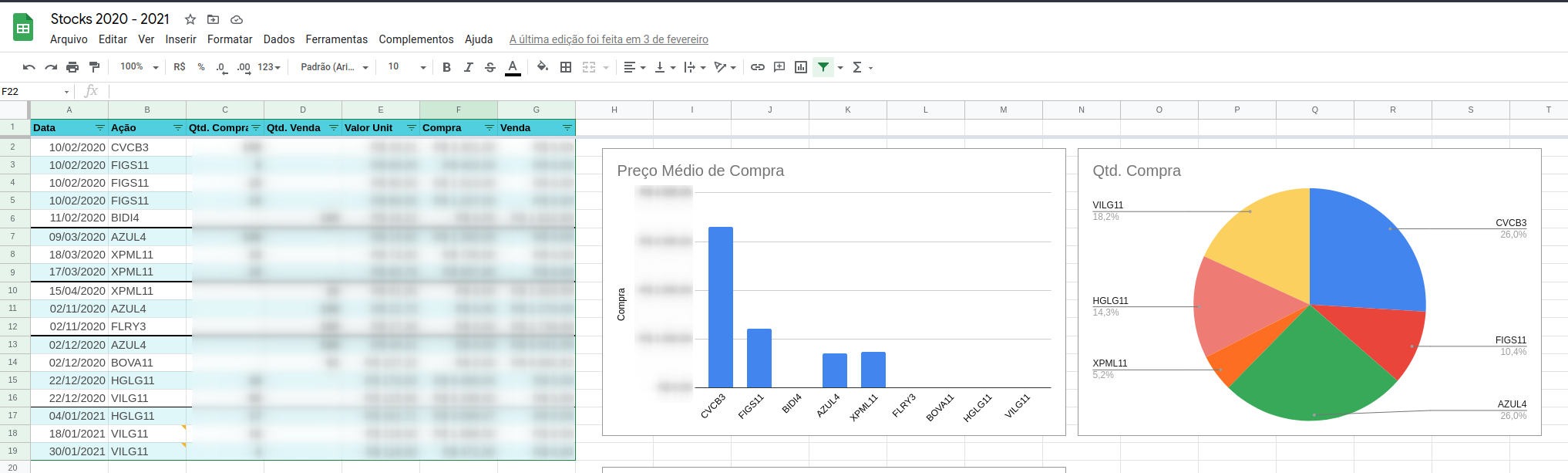Open the last edit history link
The height and width of the screenshot is (473, 1568).
tap(609, 39)
